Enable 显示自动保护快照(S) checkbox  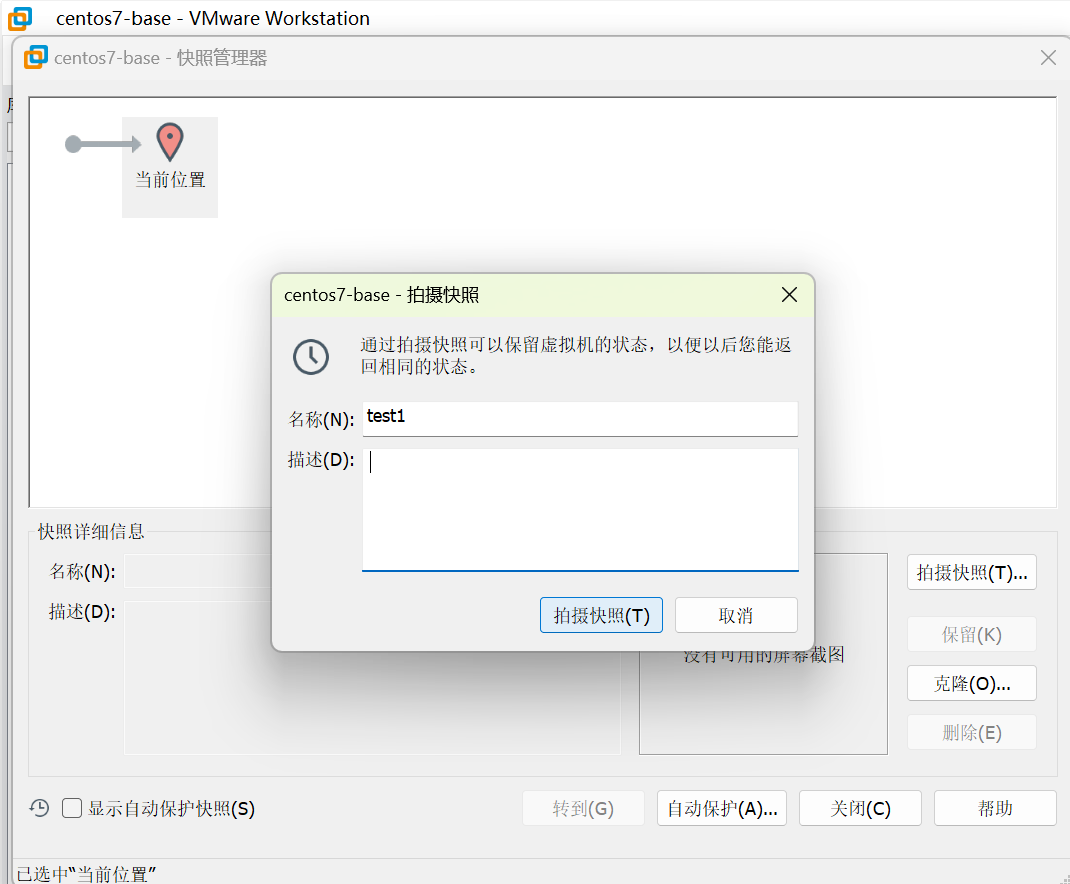click(72, 808)
